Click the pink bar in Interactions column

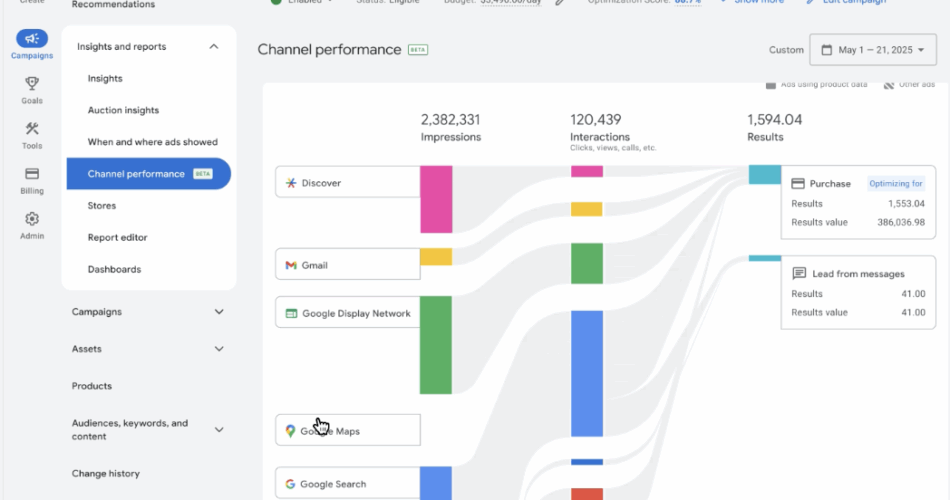click(586, 172)
